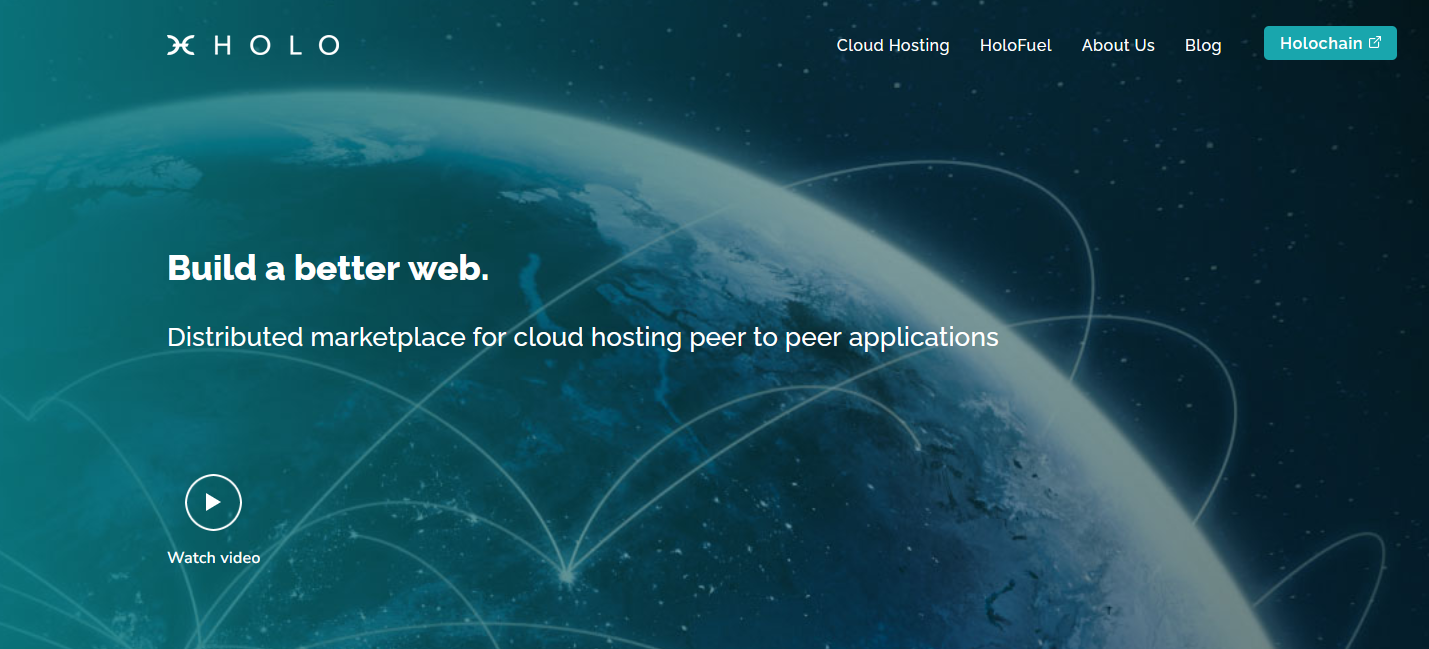Click the external-link icon on Holochain button

(1376, 42)
